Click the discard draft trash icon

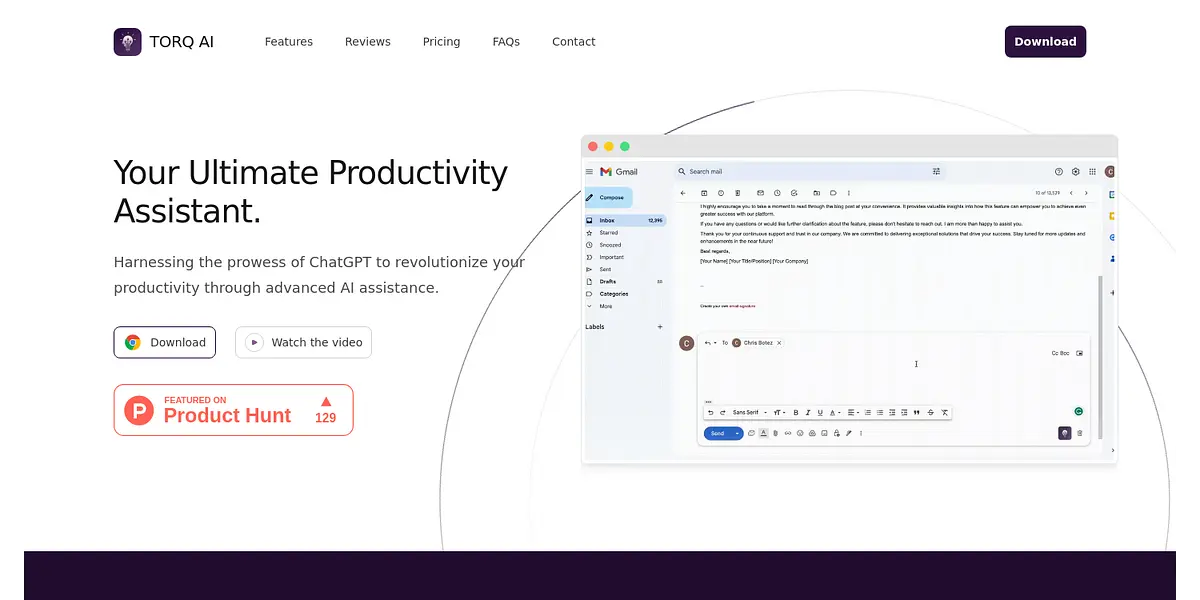[x=1080, y=433]
